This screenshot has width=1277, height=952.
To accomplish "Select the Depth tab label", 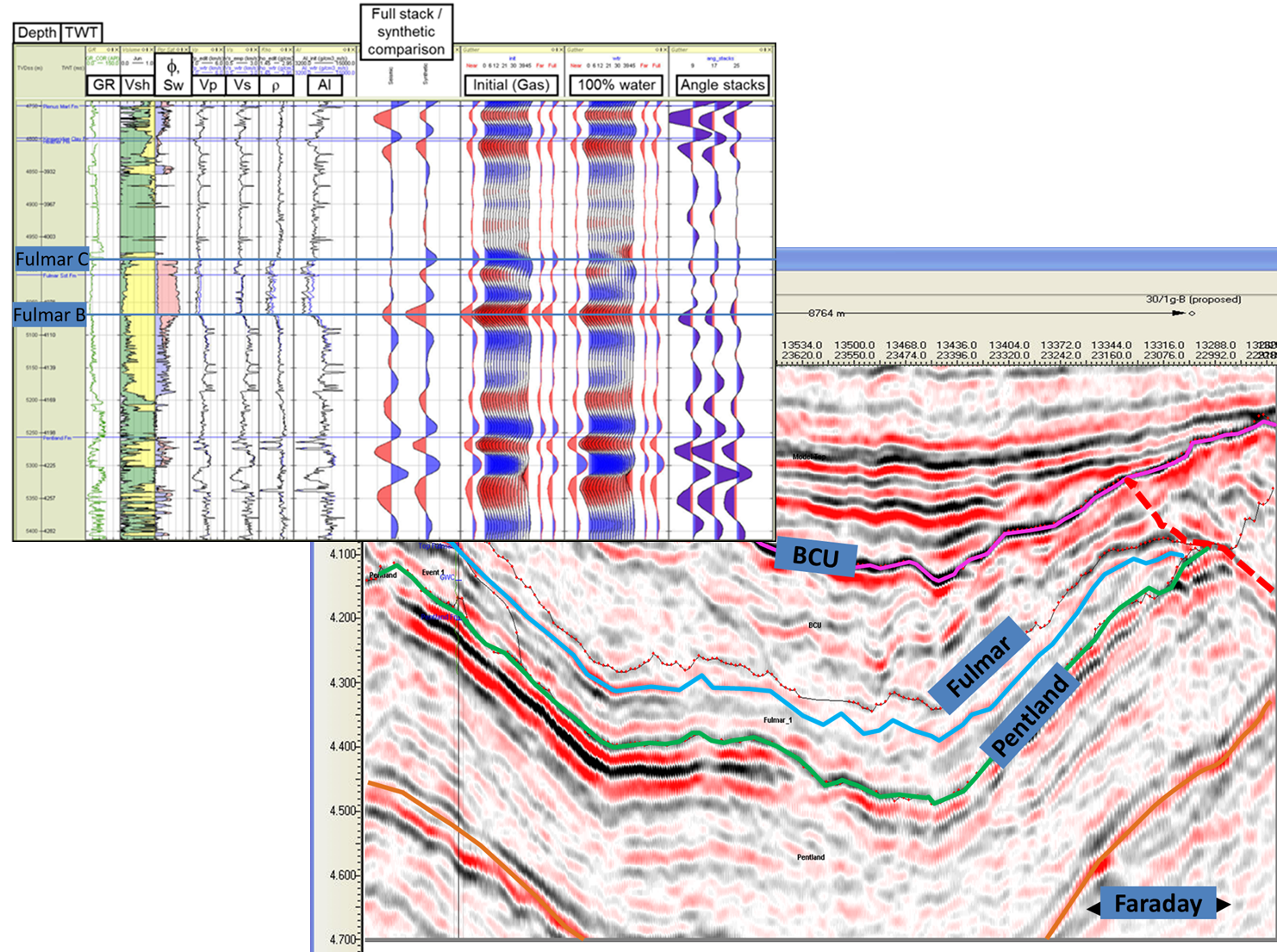I will (x=37, y=33).
